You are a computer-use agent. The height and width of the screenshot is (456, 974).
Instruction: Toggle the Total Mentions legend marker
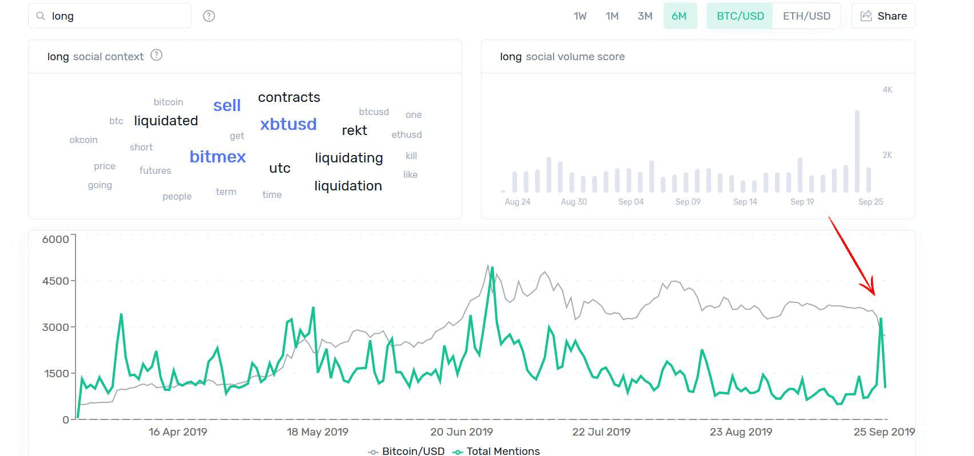coord(458,452)
